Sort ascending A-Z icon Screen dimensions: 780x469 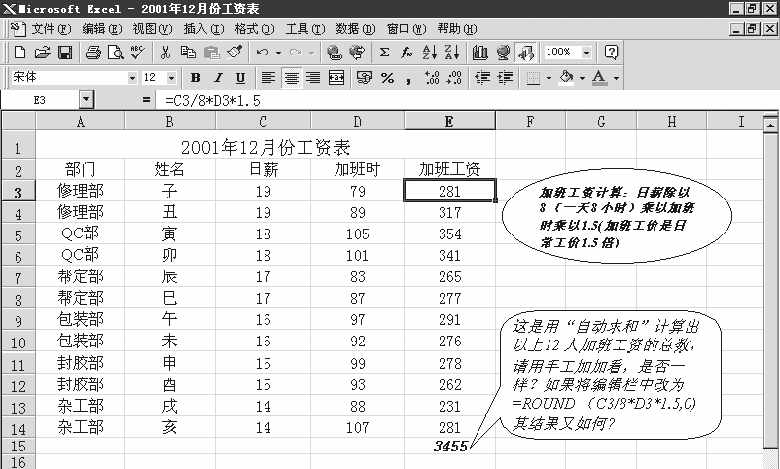(429, 52)
